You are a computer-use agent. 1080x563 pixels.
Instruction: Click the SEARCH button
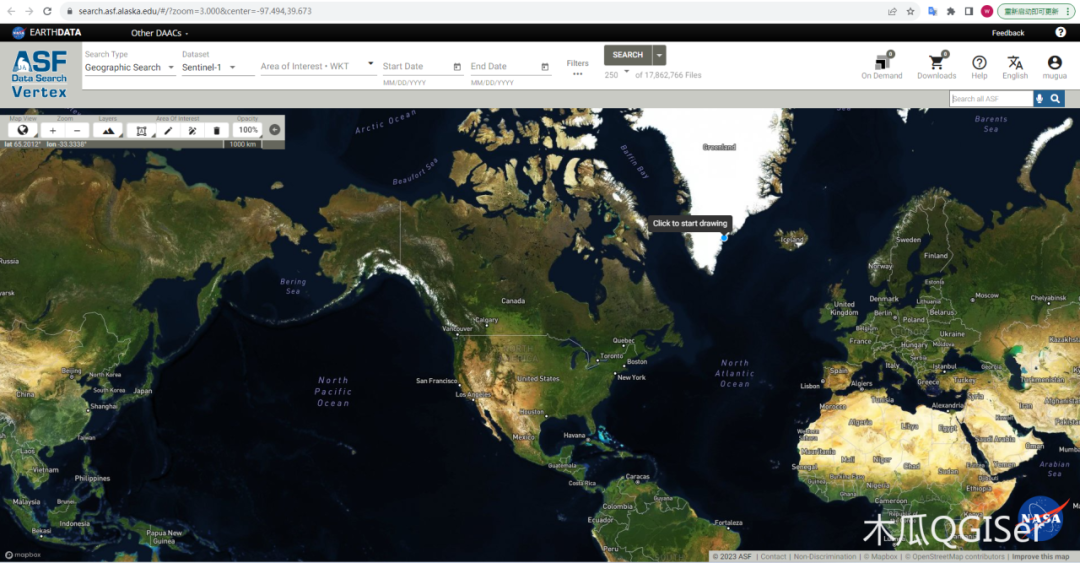[x=627, y=54]
